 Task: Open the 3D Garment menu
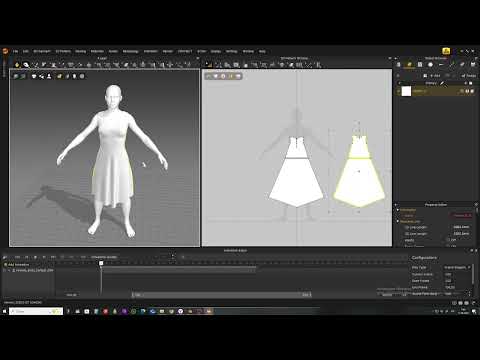pyautogui.click(x=42, y=51)
